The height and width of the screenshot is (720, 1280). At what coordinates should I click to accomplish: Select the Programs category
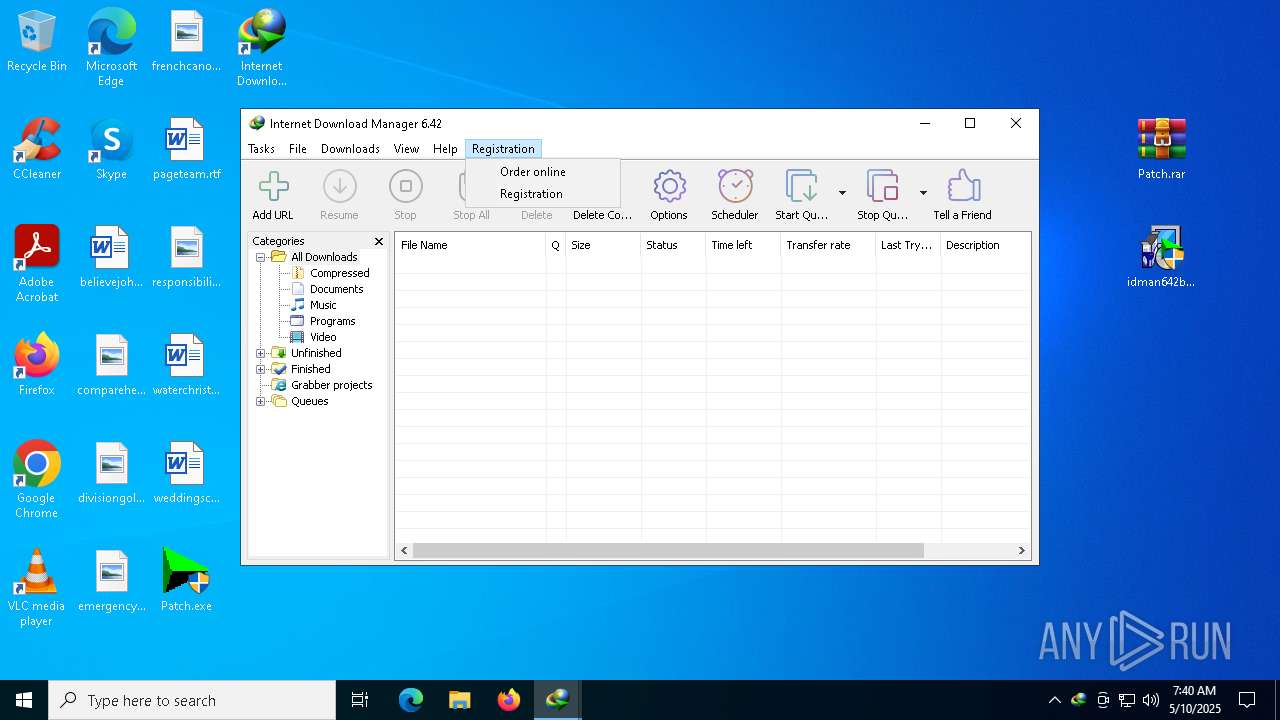(x=332, y=321)
